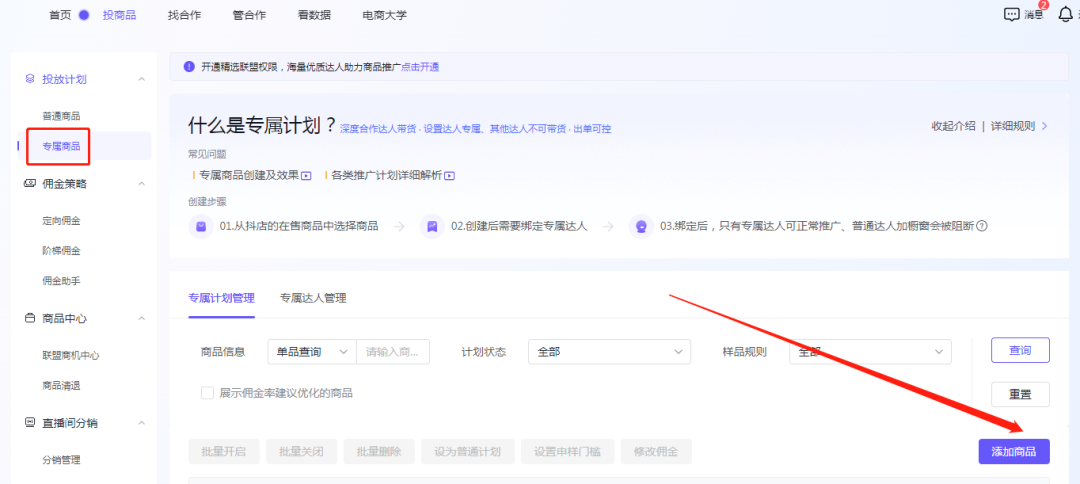Open 定向佣金 in the sidebar
The height and width of the screenshot is (484, 1080).
coord(61,221)
